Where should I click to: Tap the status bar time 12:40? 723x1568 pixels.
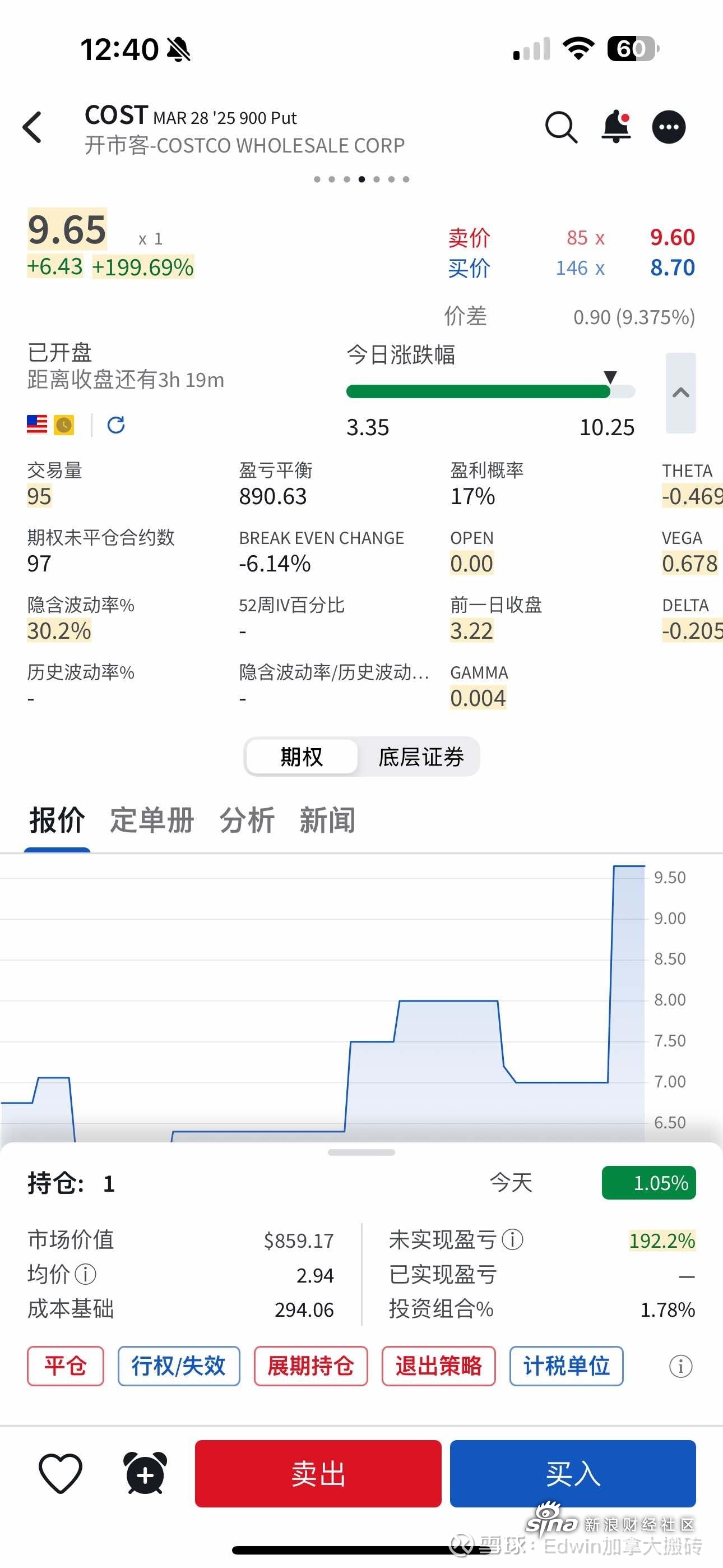pyautogui.click(x=119, y=49)
